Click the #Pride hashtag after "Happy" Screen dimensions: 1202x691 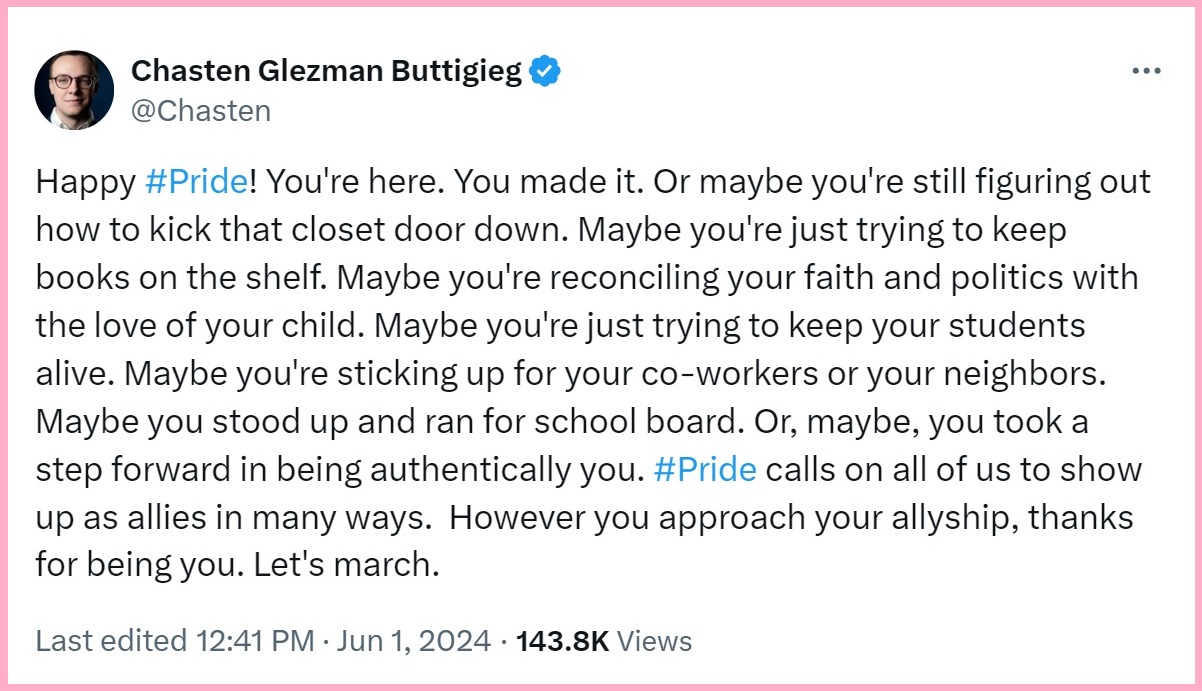point(195,182)
